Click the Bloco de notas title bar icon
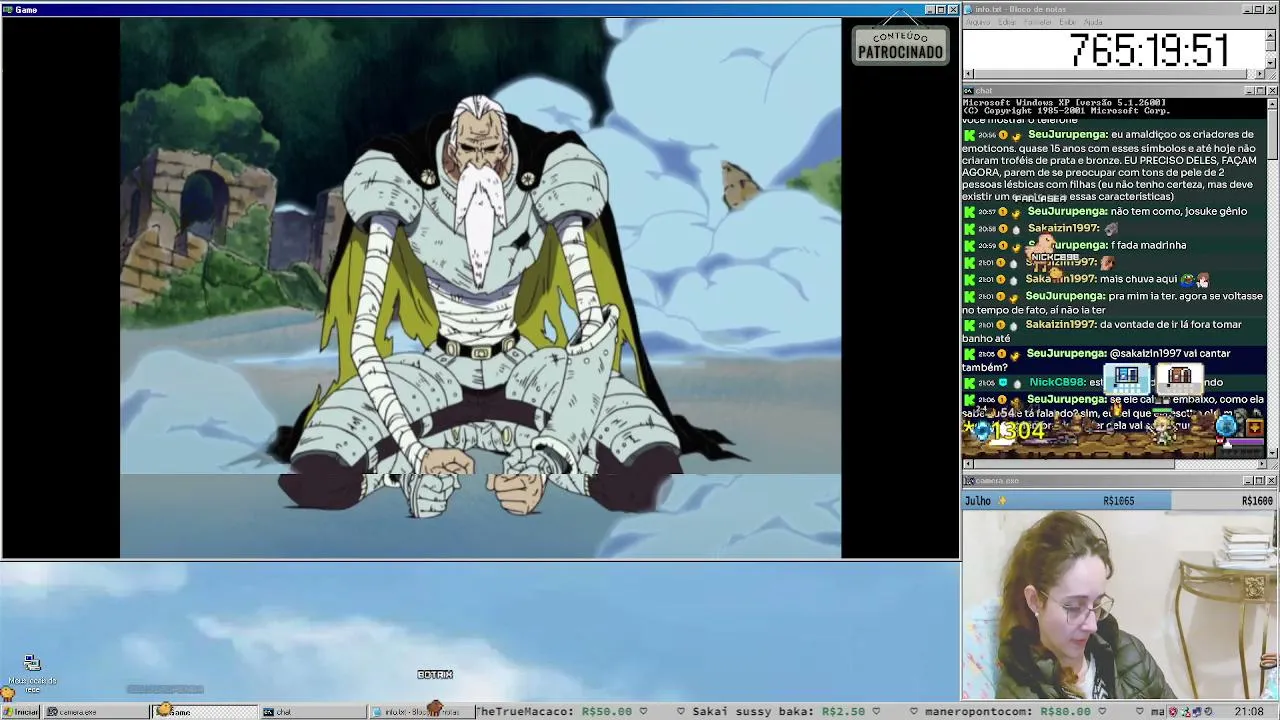 point(969,10)
